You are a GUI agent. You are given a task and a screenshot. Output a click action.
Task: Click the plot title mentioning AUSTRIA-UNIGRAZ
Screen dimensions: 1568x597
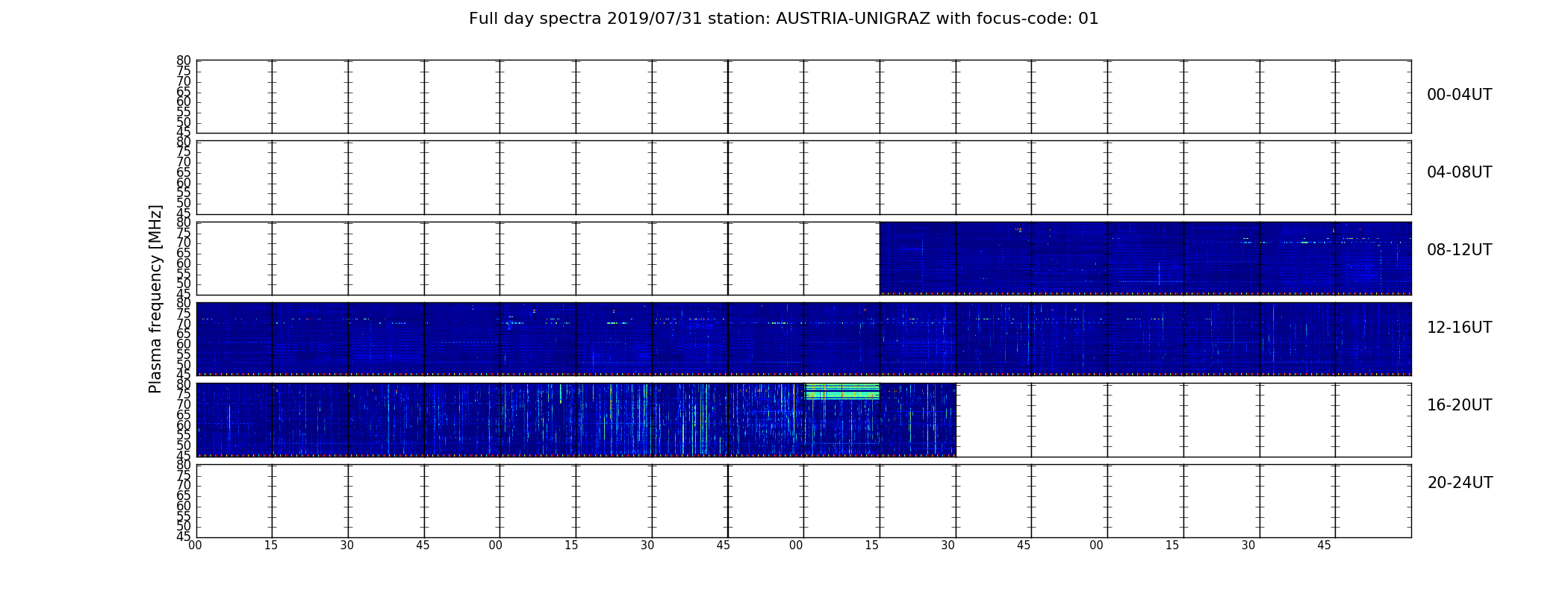pos(783,19)
